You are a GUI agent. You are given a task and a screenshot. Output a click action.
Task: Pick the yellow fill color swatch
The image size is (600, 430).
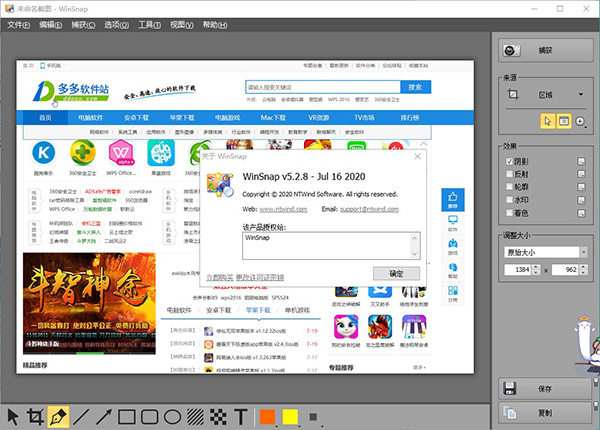tap(290, 417)
